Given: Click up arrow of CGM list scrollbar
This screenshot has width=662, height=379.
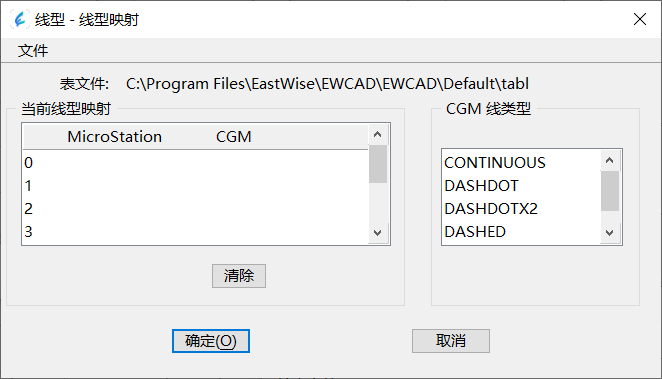Looking at the screenshot, I should tap(609, 160).
